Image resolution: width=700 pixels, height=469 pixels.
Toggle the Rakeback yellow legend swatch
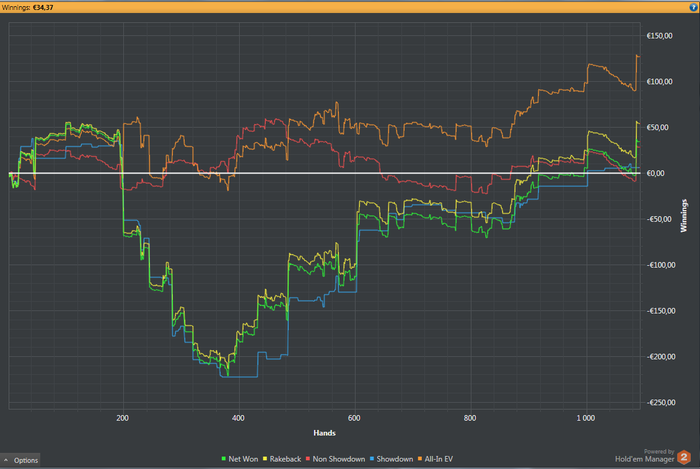(x=265, y=459)
